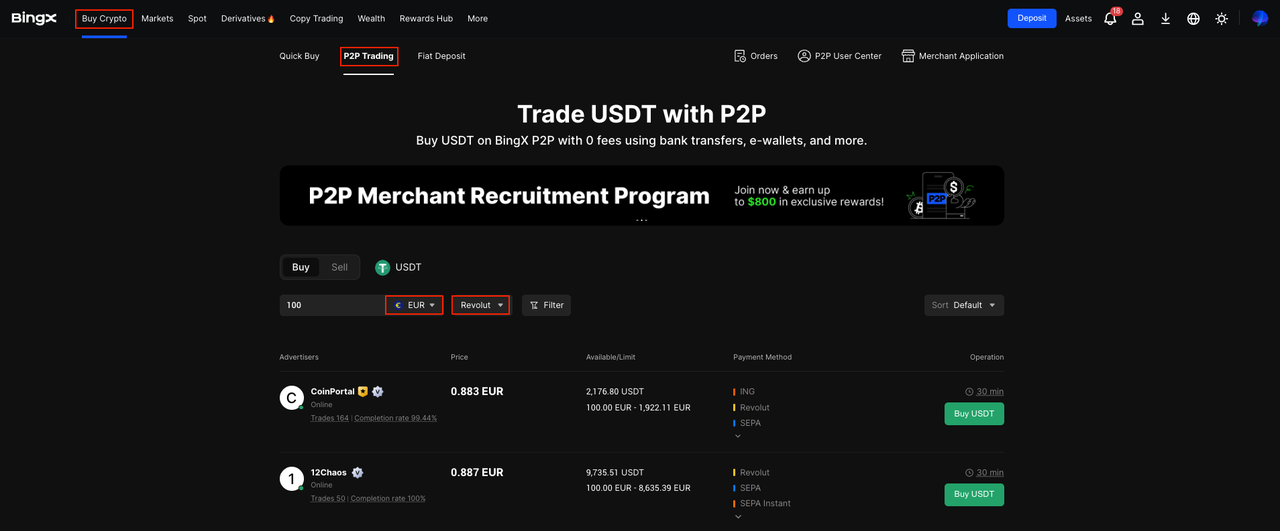Switch to the Sell toggle

tap(339, 267)
